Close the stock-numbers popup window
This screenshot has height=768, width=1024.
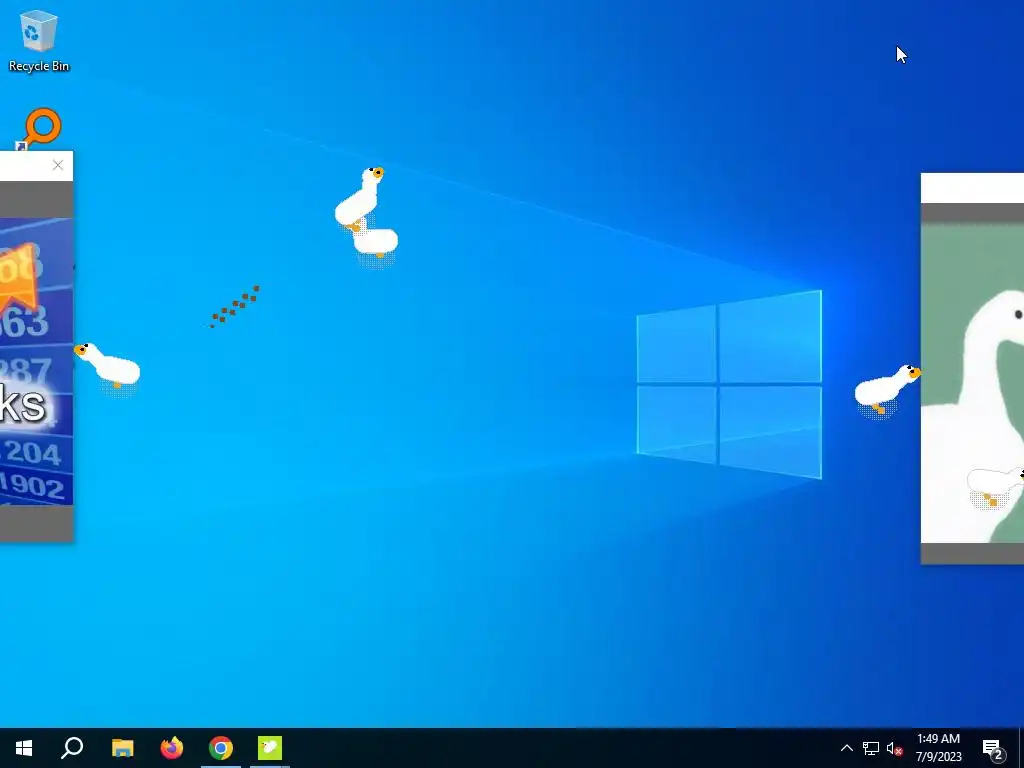pyautogui.click(x=58, y=165)
